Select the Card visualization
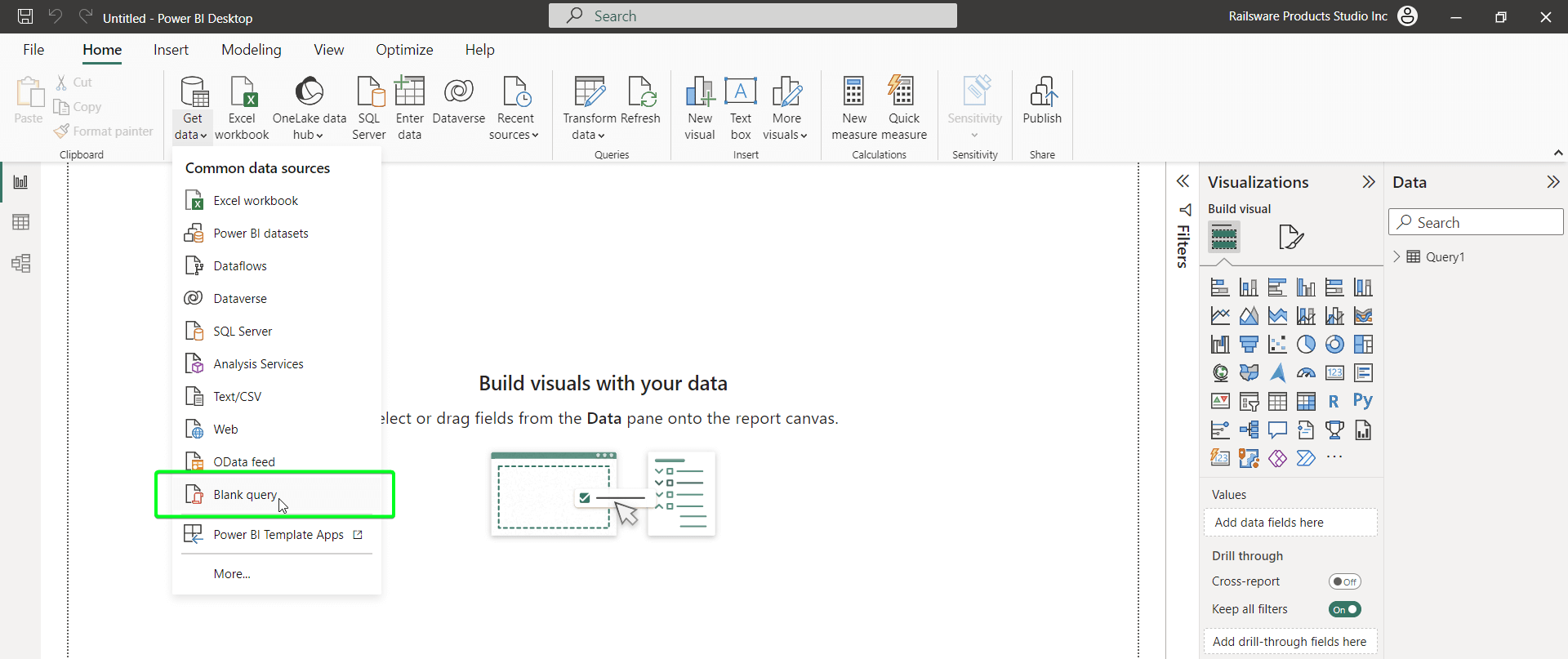1568x659 pixels. click(x=1334, y=373)
